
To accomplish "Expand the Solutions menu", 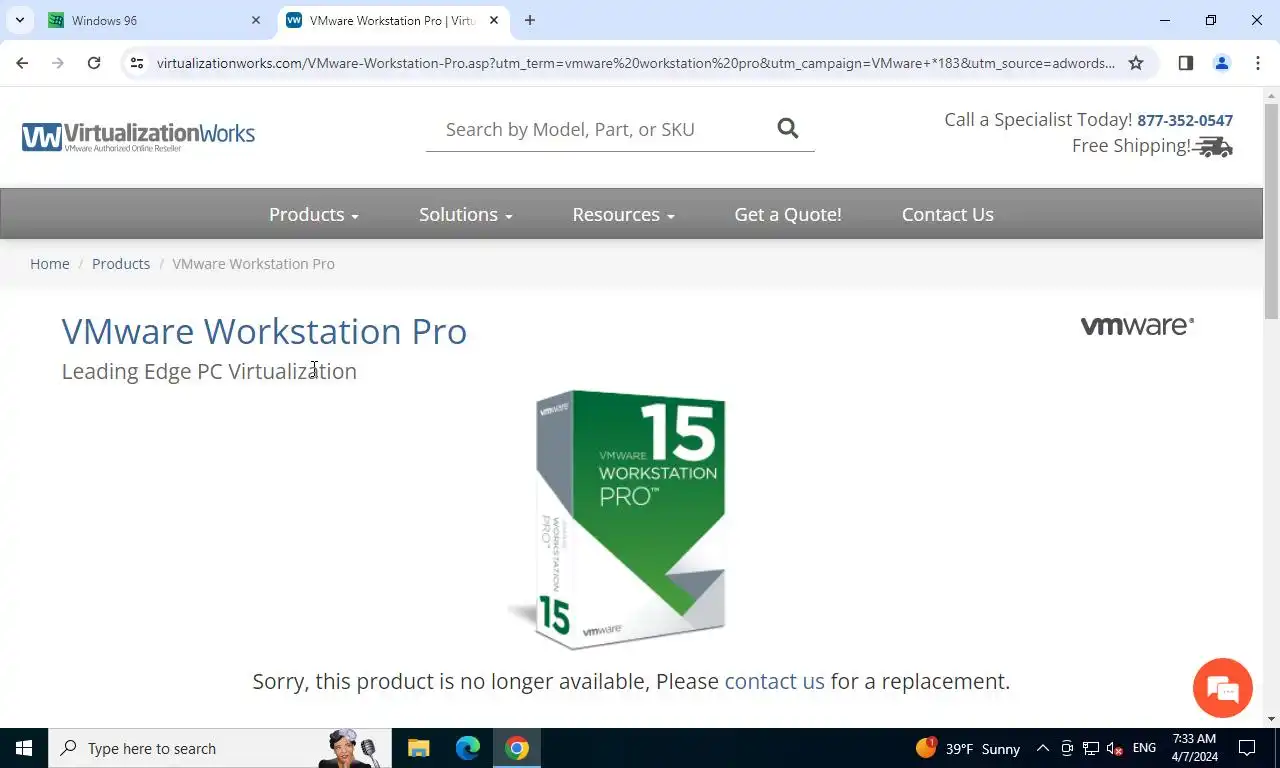I will (x=465, y=214).
